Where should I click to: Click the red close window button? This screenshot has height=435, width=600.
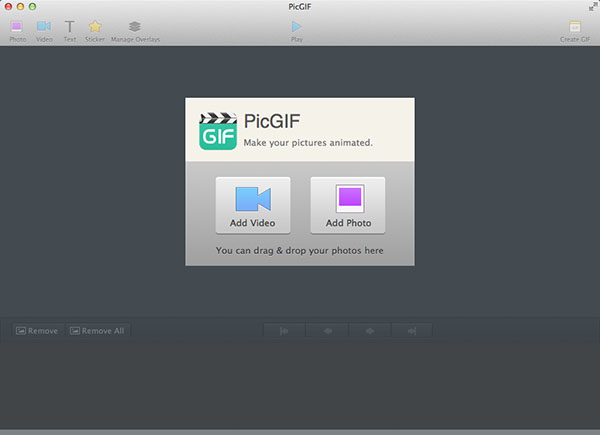click(9, 7)
